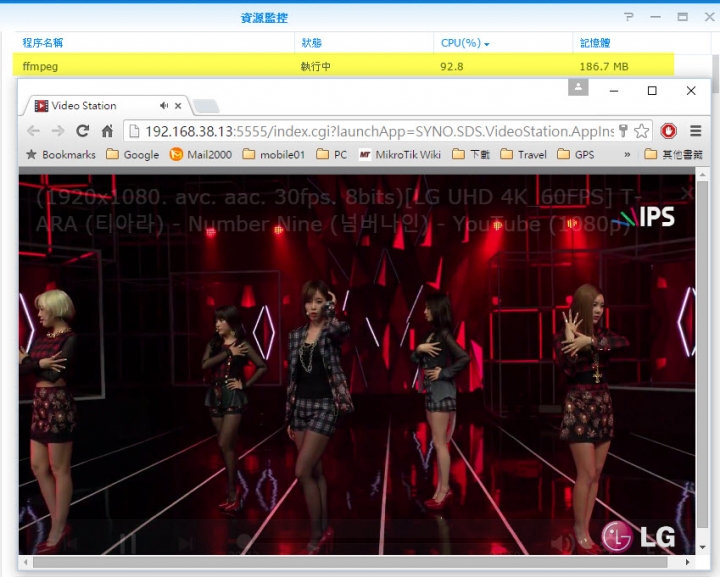Open a new browser tab

tap(206, 106)
